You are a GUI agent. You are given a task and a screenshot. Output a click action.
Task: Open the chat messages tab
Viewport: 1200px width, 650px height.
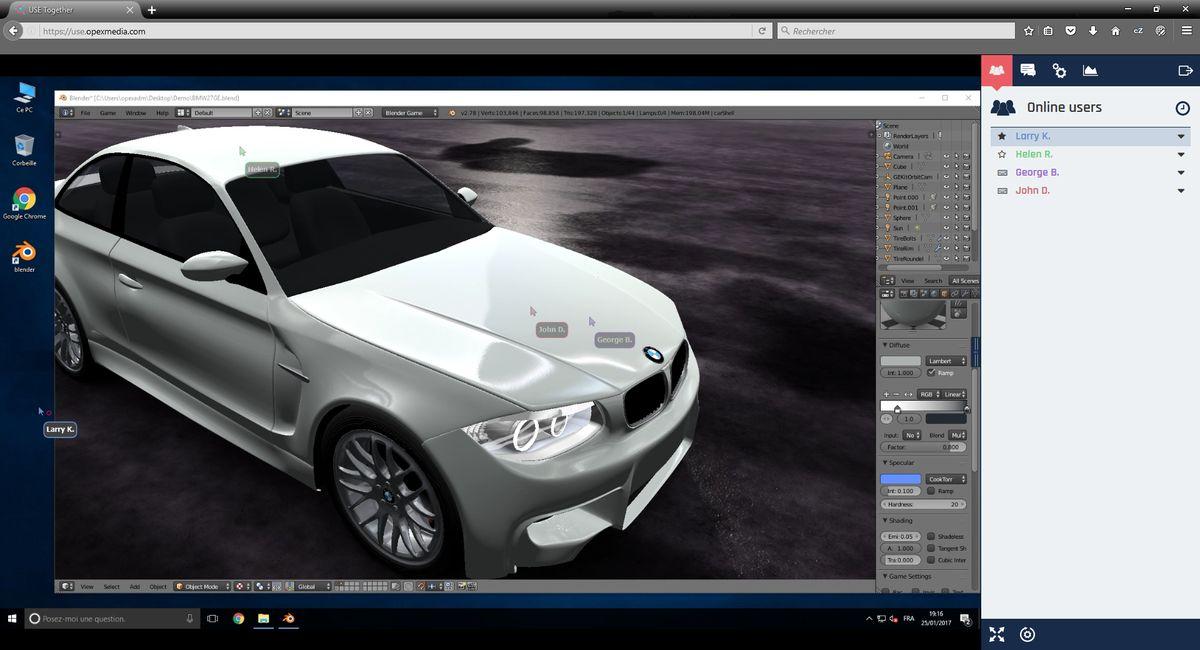point(1028,70)
